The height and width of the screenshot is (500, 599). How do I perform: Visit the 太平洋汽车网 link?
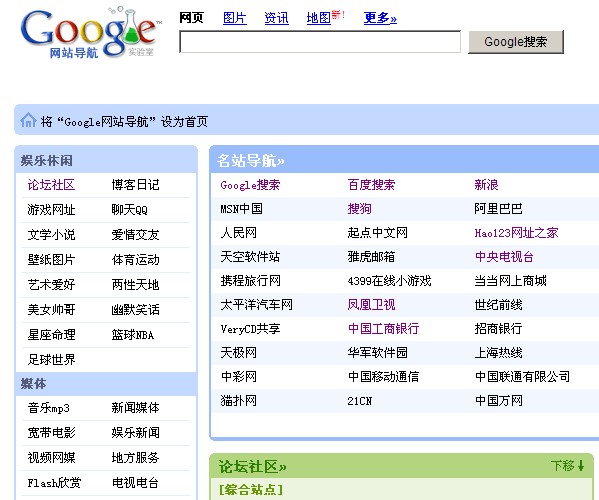tap(256, 305)
